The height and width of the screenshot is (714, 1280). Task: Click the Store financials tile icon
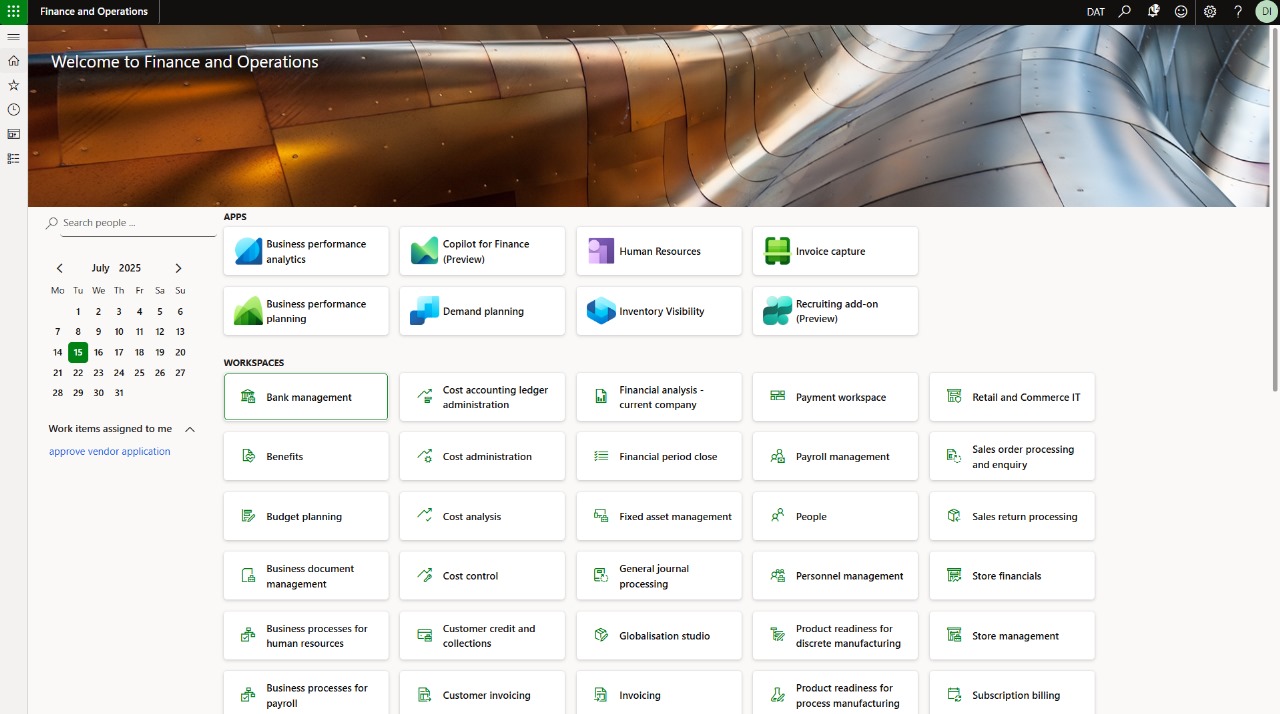[954, 576]
